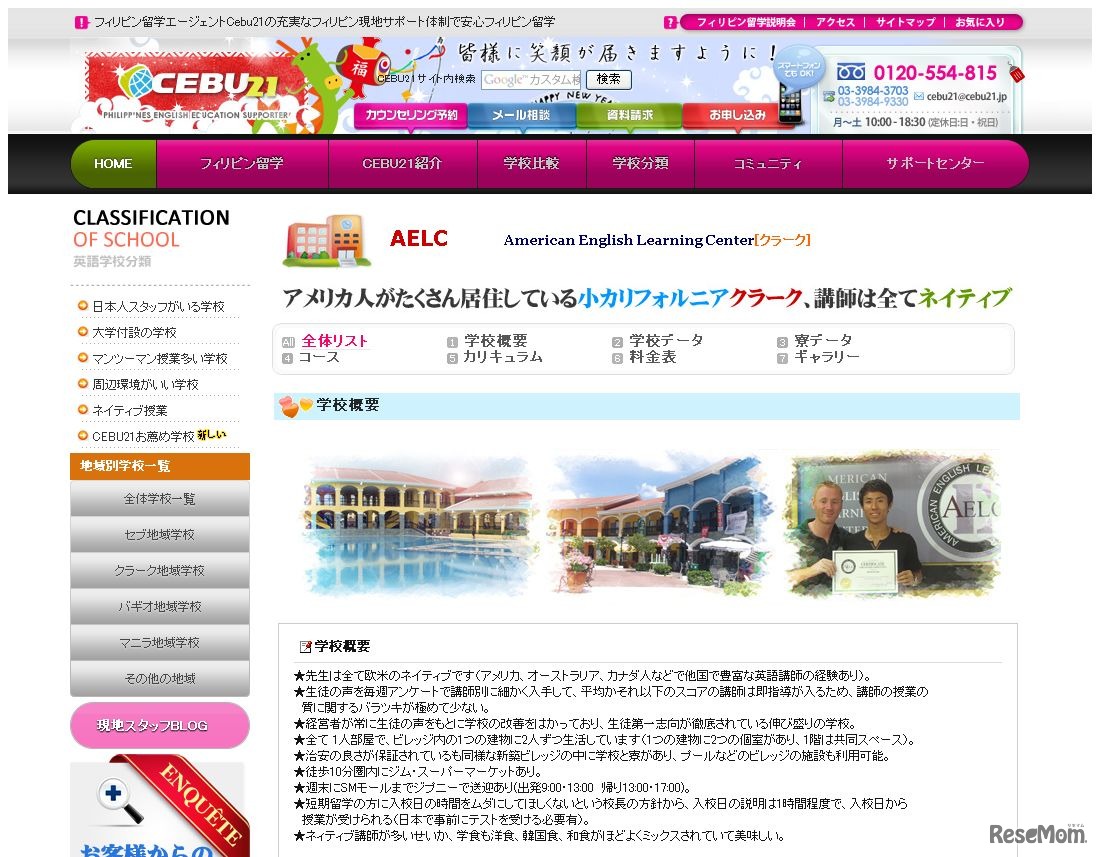
Task: Open the 学校分類 navigation menu
Action: click(640, 163)
